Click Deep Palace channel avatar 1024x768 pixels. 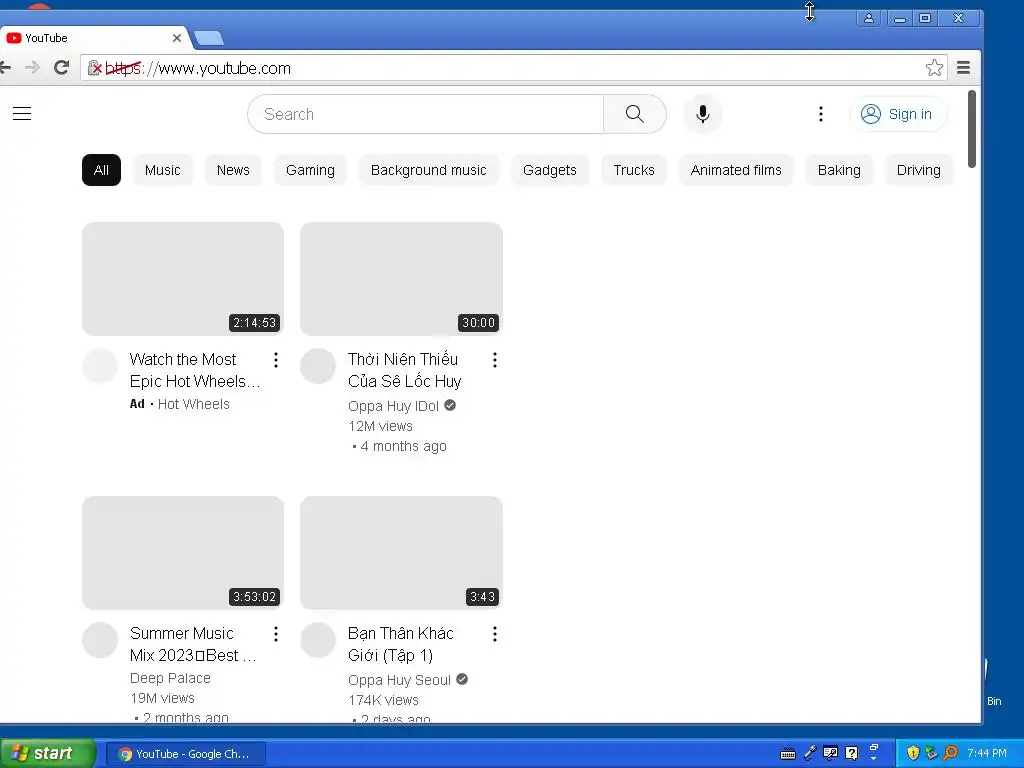[100, 640]
